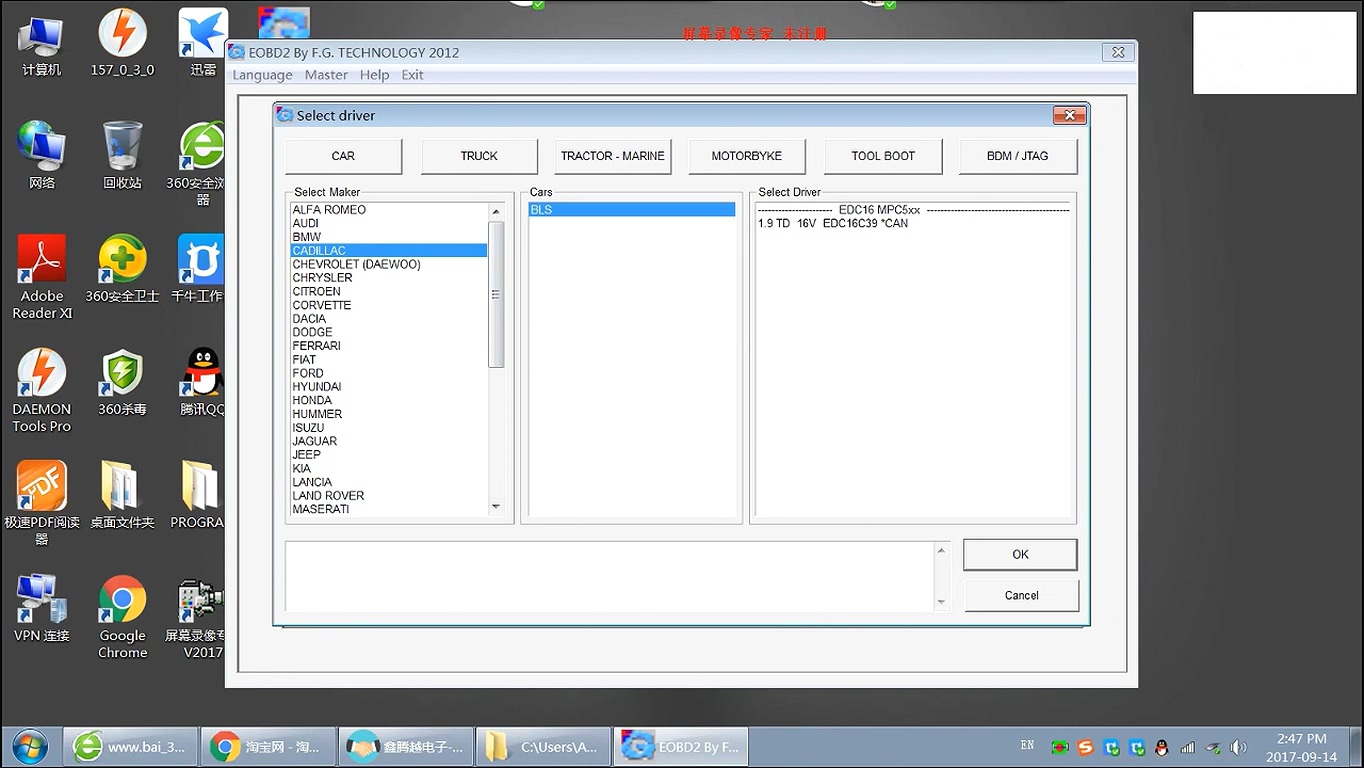
Task: Select the CAR category button
Action: point(343,156)
